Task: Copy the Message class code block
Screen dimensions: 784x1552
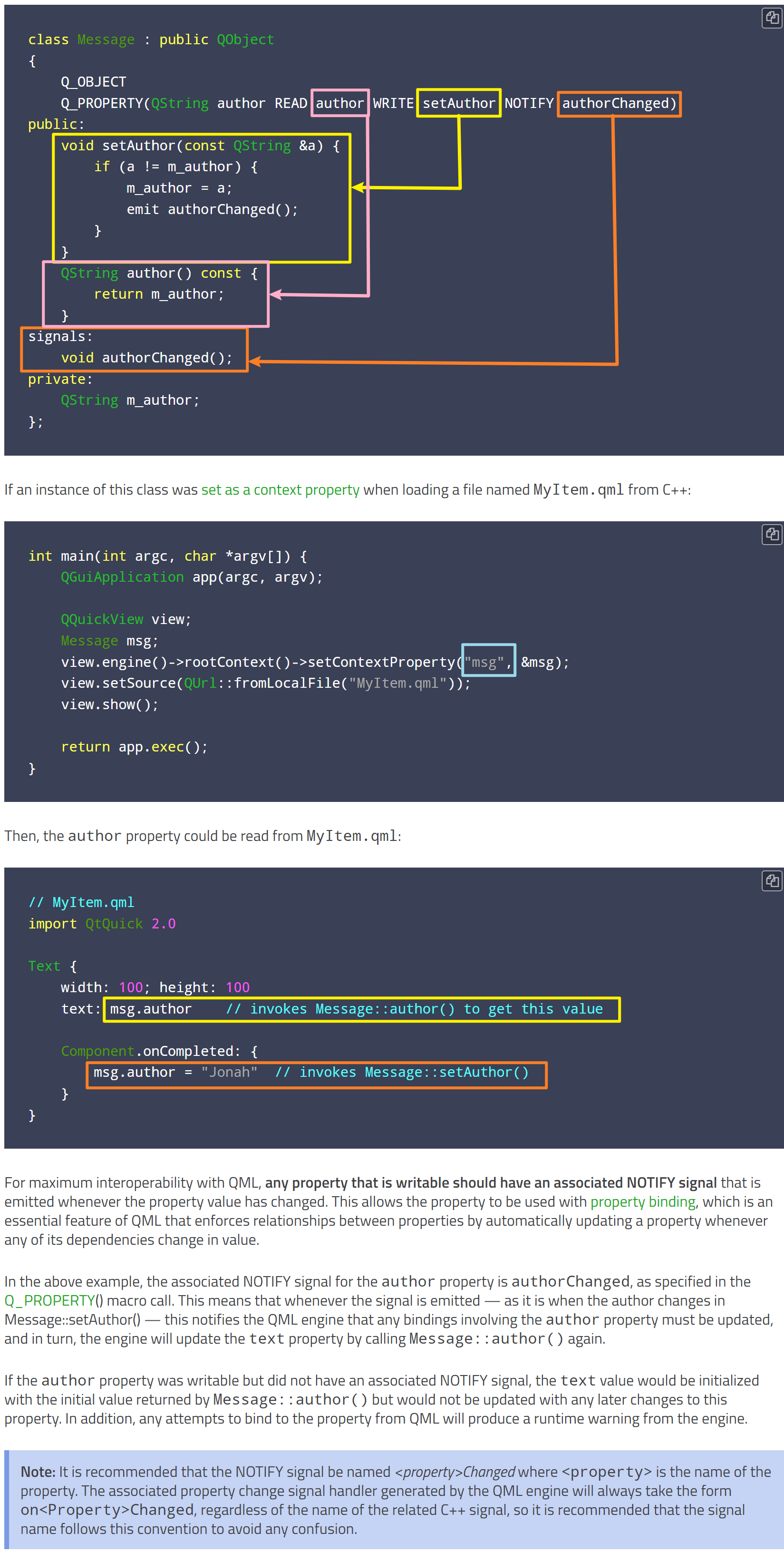Action: (771, 18)
